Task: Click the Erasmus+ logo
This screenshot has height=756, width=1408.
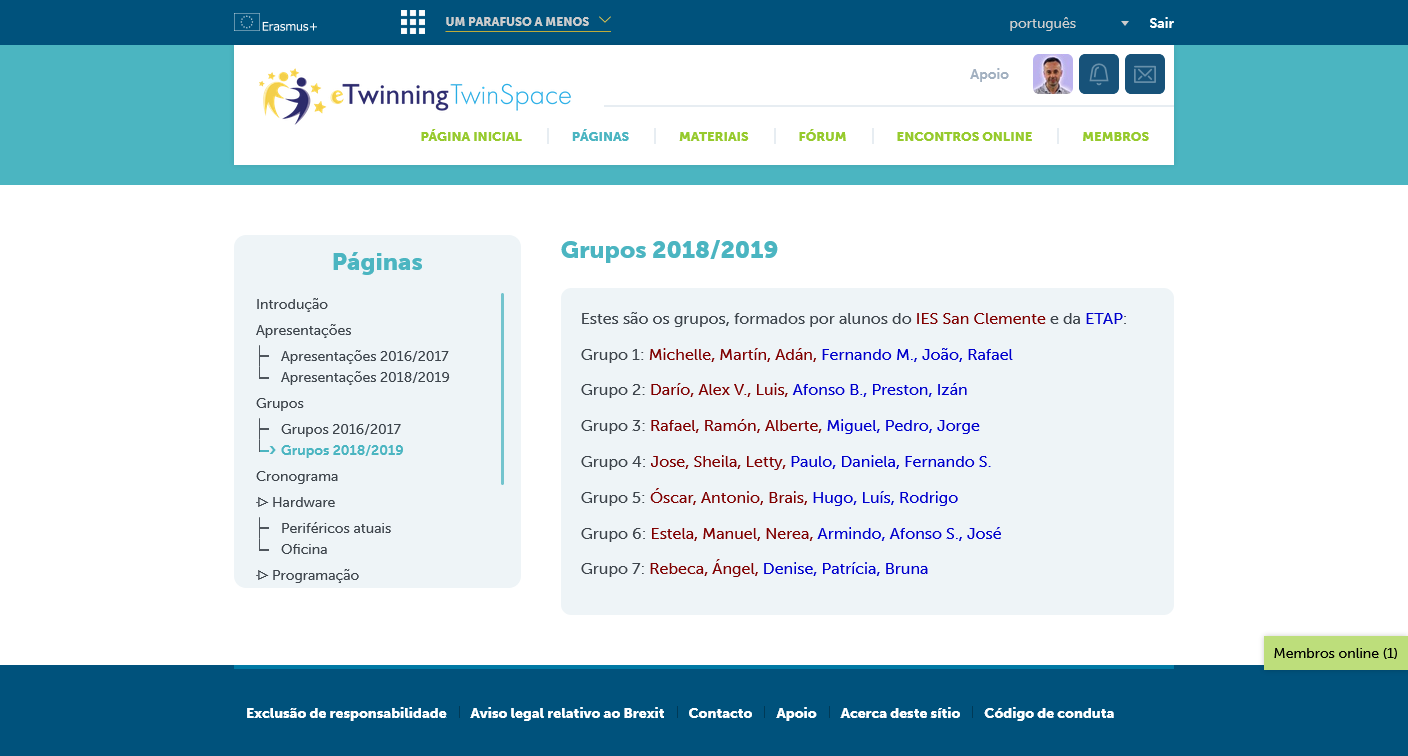Action: click(275, 23)
